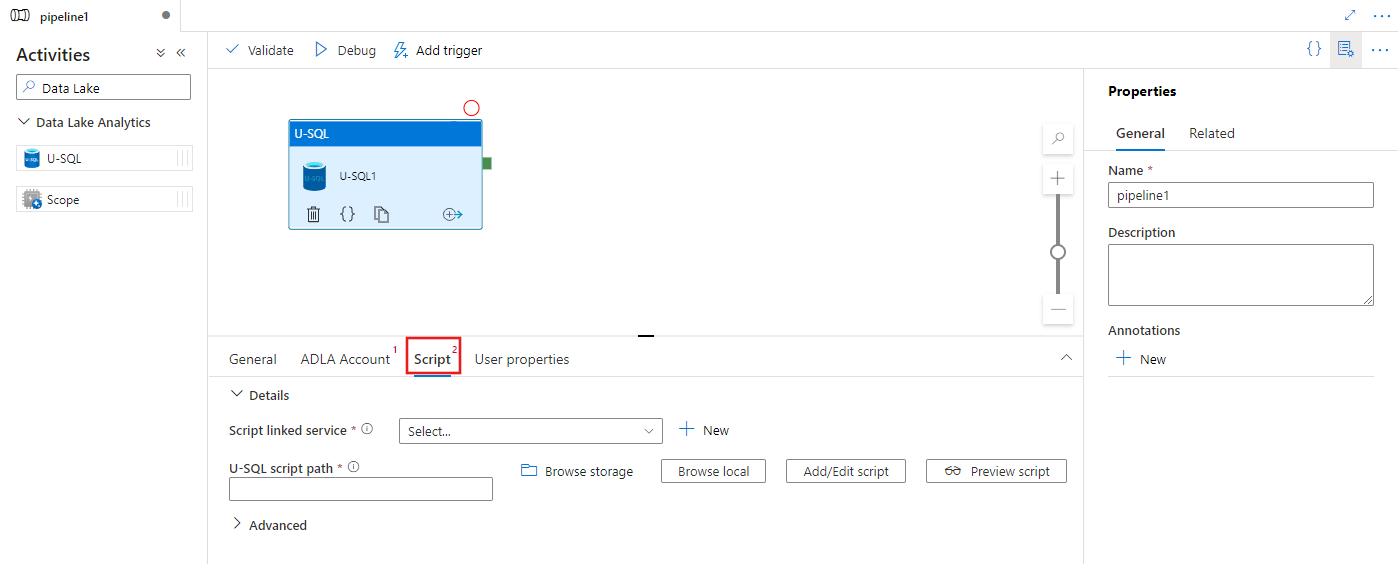Click the canvas zoom slider handle
This screenshot has width=1398, height=564.
coord(1058,252)
